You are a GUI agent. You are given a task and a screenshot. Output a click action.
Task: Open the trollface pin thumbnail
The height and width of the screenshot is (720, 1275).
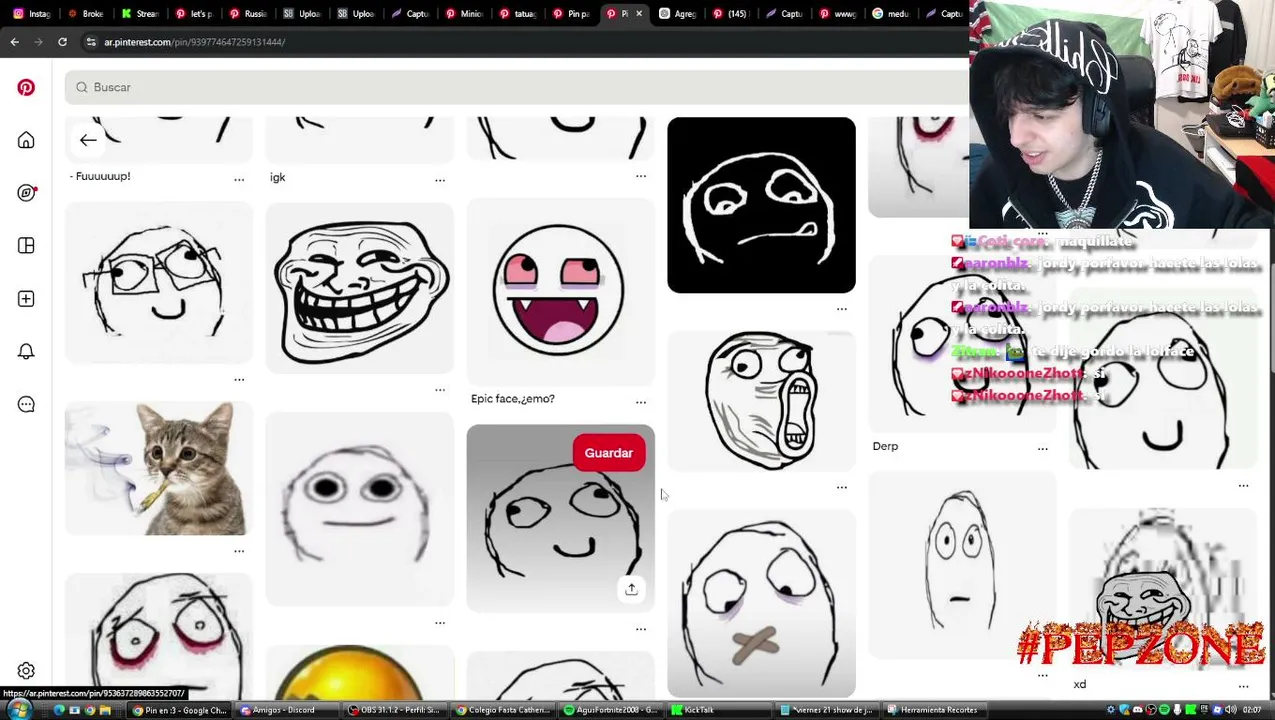(x=360, y=288)
